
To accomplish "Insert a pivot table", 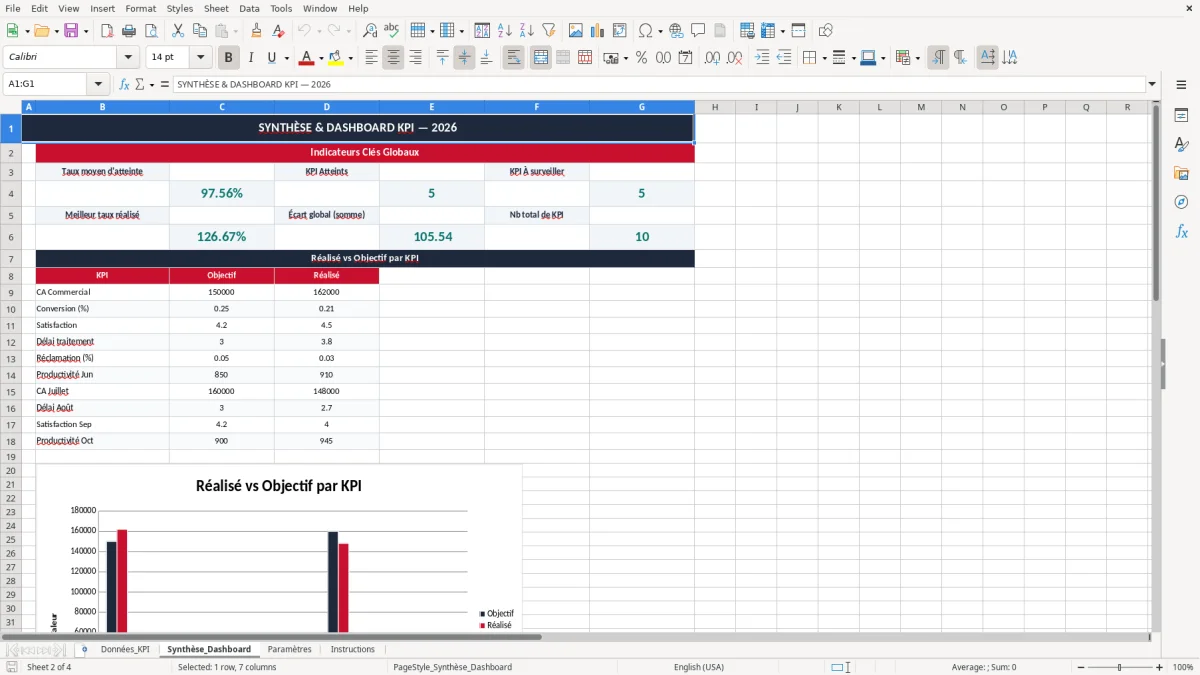I will (620, 31).
